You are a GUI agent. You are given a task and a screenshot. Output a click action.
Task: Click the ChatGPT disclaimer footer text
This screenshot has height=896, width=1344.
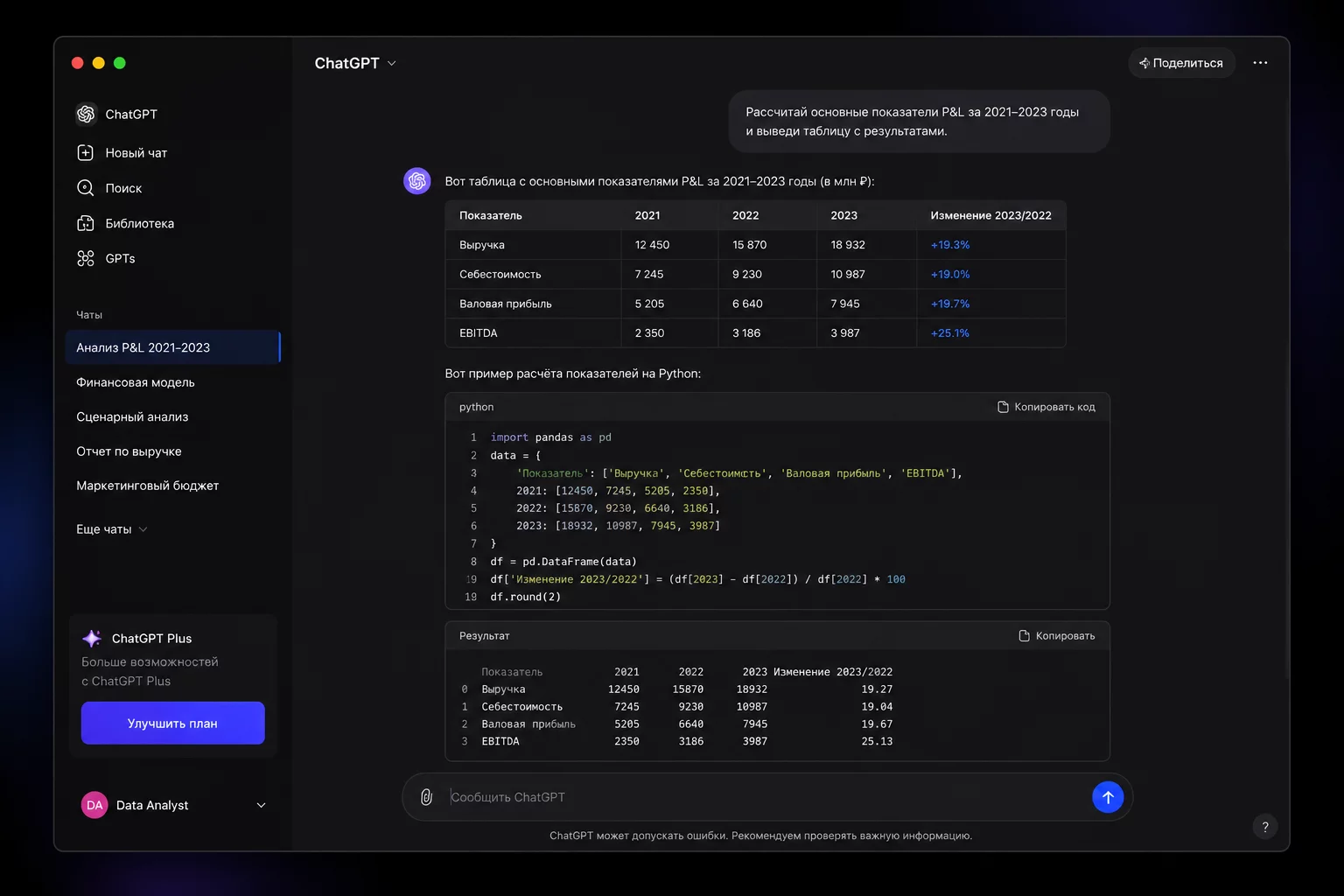coord(760,836)
